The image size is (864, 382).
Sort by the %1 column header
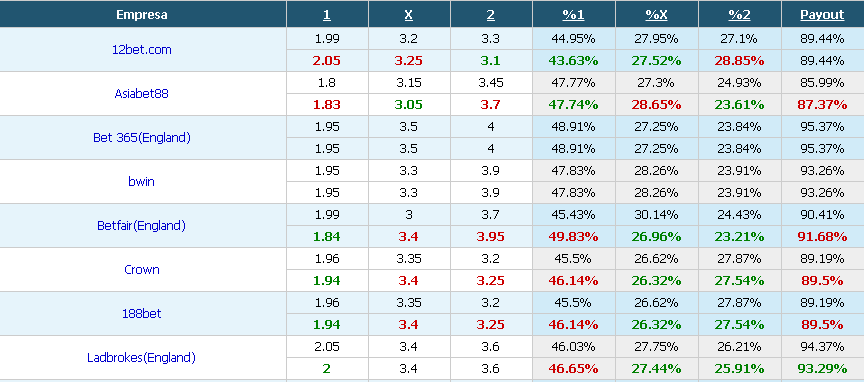point(573,15)
